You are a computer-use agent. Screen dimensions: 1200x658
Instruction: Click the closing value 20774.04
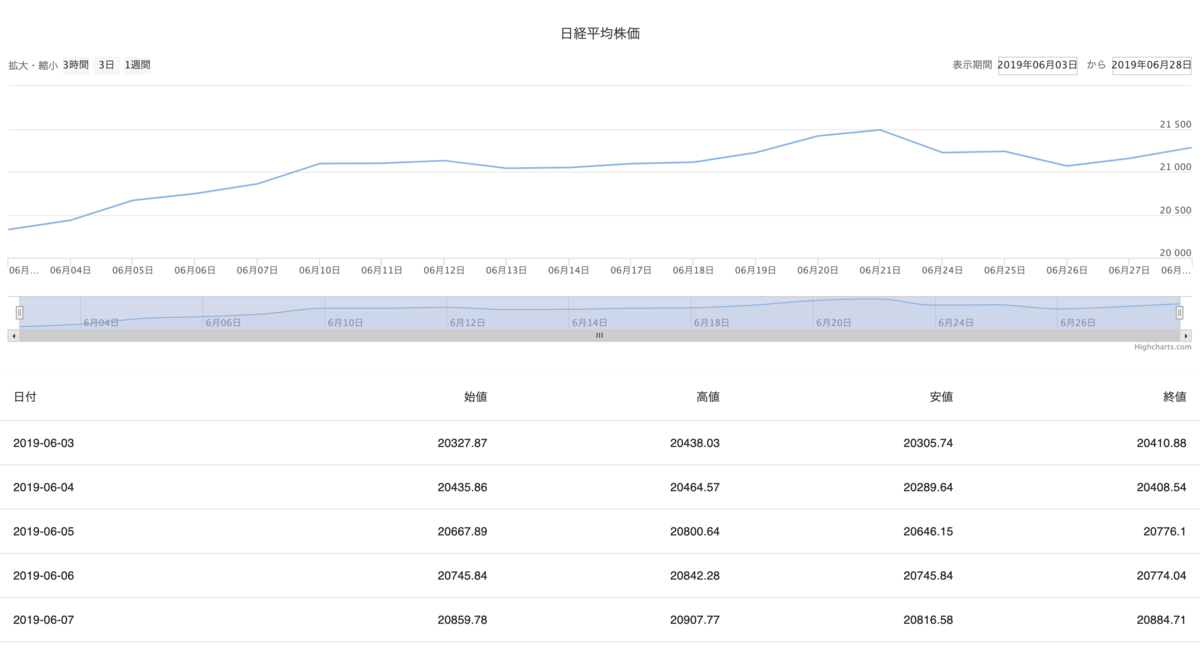coord(1161,575)
